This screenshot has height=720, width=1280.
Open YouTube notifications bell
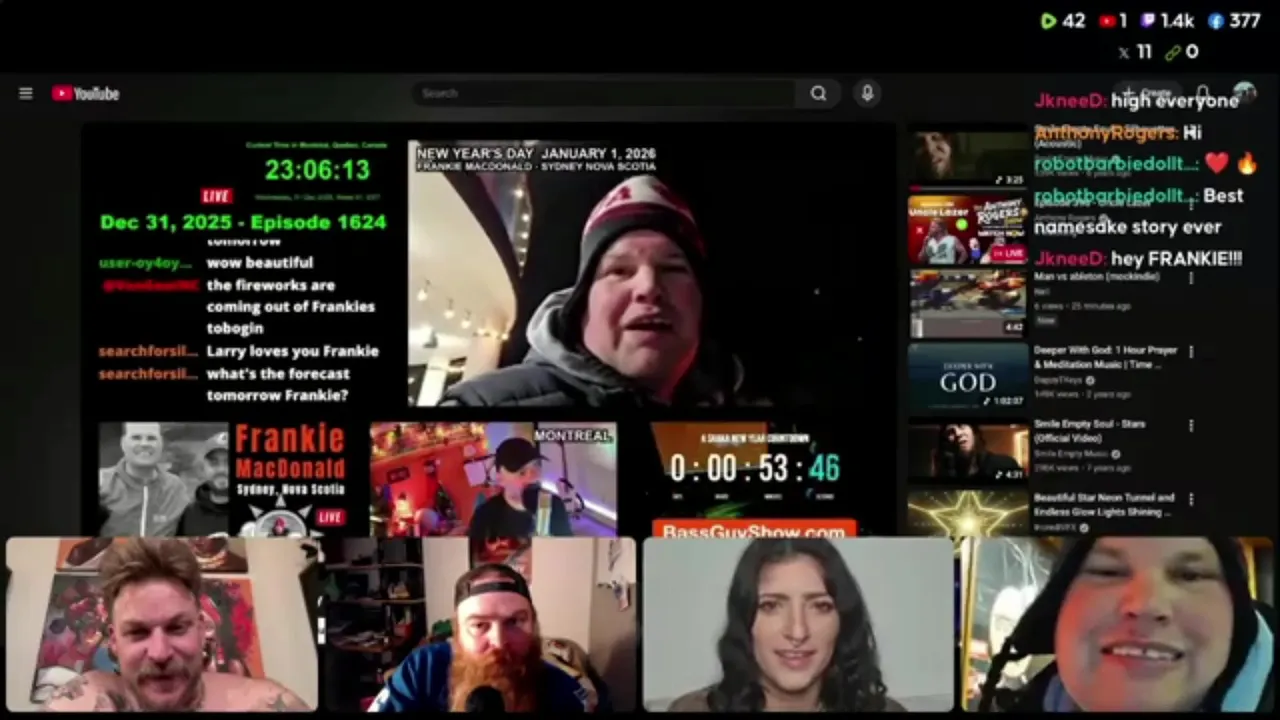1203,93
